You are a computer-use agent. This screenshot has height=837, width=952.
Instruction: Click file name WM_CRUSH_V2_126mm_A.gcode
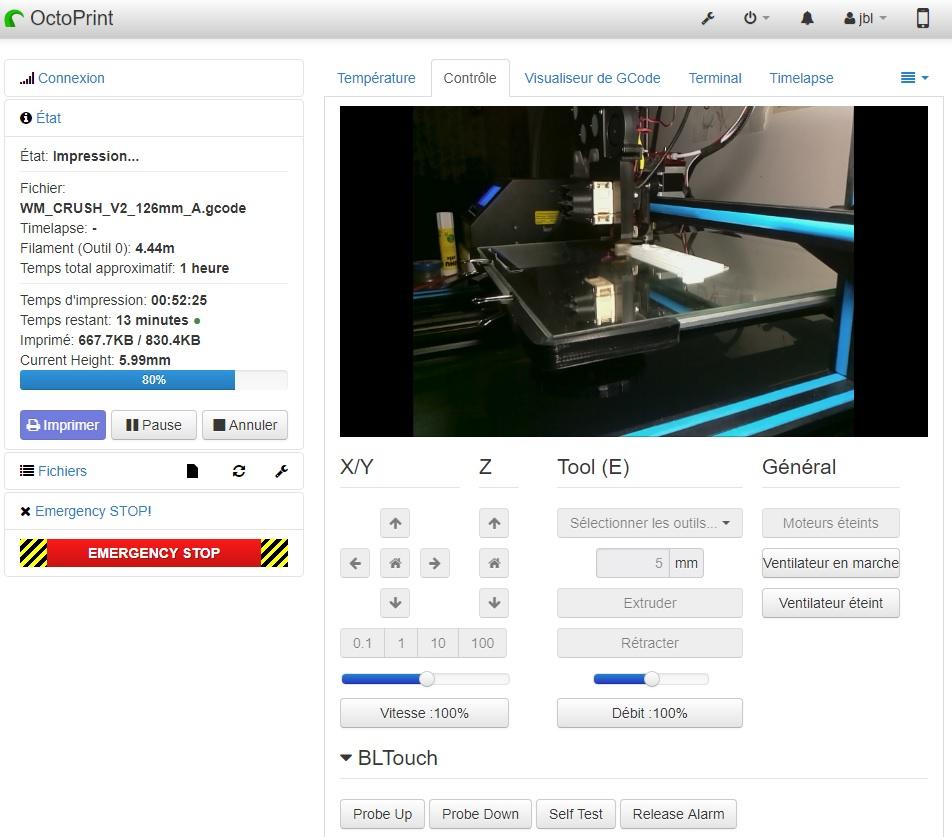pos(133,208)
